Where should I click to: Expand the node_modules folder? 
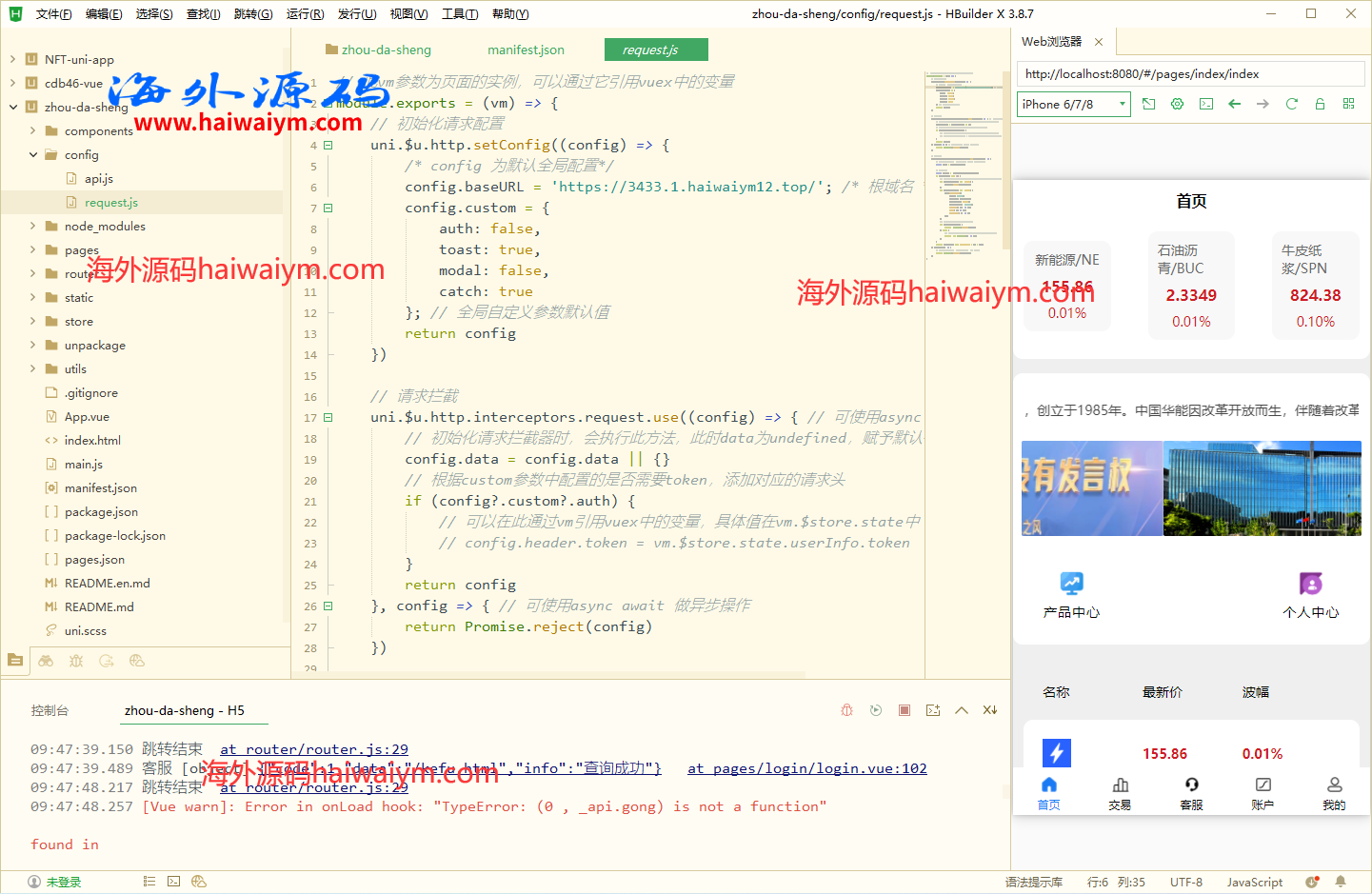(x=33, y=226)
